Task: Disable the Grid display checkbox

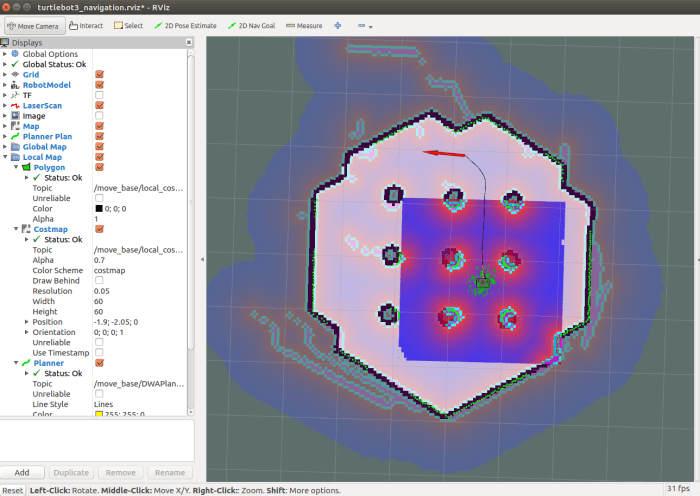Action: click(100, 75)
